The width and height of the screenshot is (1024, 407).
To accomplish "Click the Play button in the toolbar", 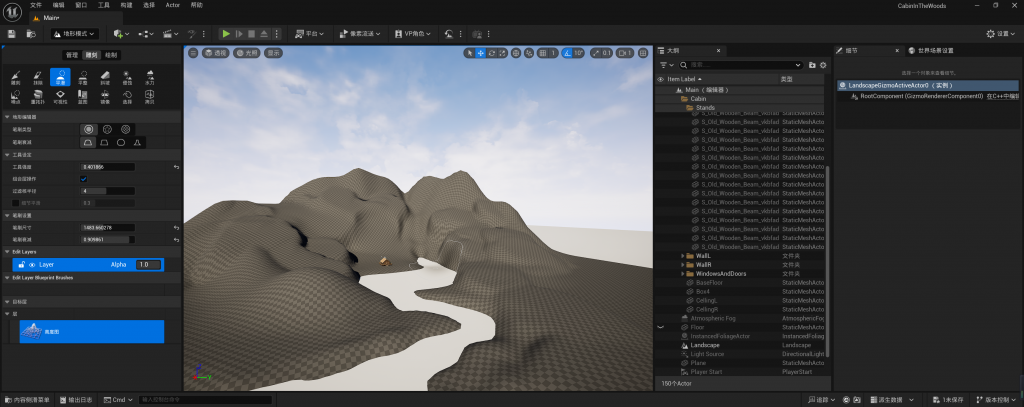I will tap(227, 33).
